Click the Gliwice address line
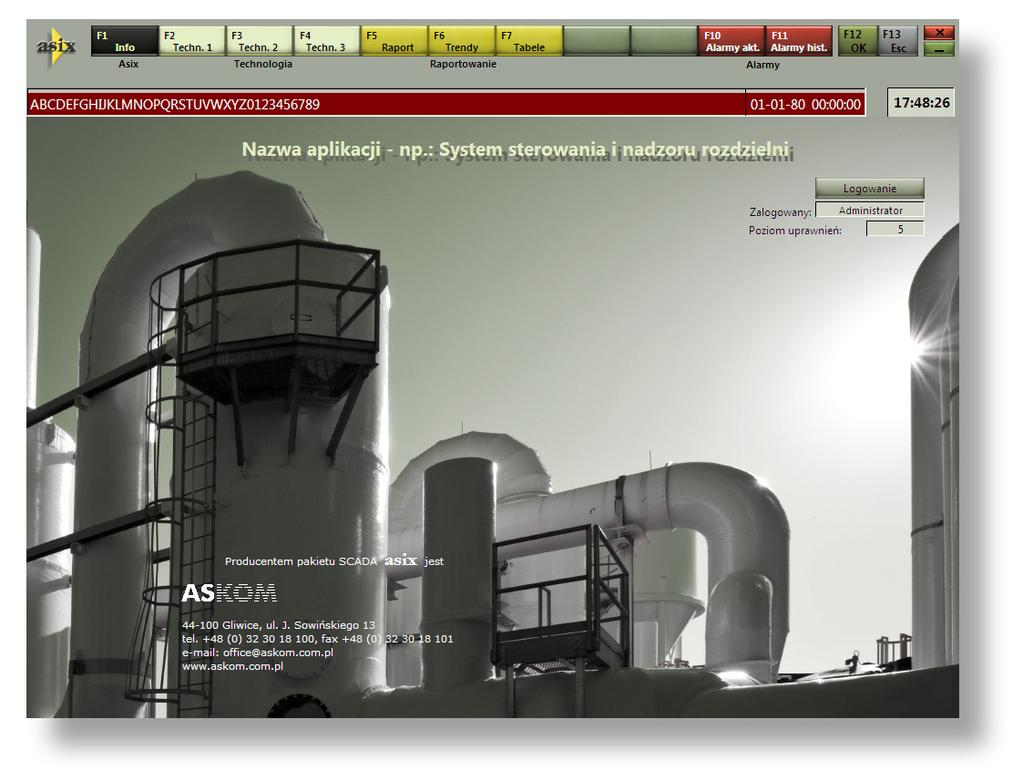This screenshot has height=771, width=1023. coord(279,625)
